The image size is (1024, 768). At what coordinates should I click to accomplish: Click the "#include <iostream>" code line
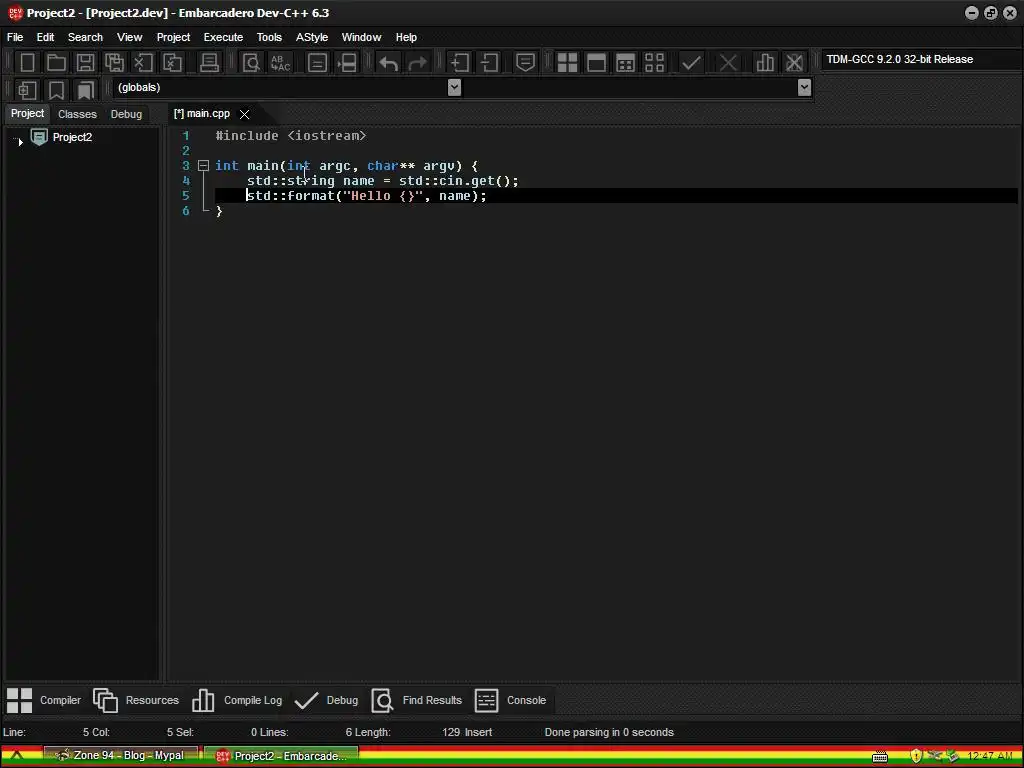coord(291,136)
